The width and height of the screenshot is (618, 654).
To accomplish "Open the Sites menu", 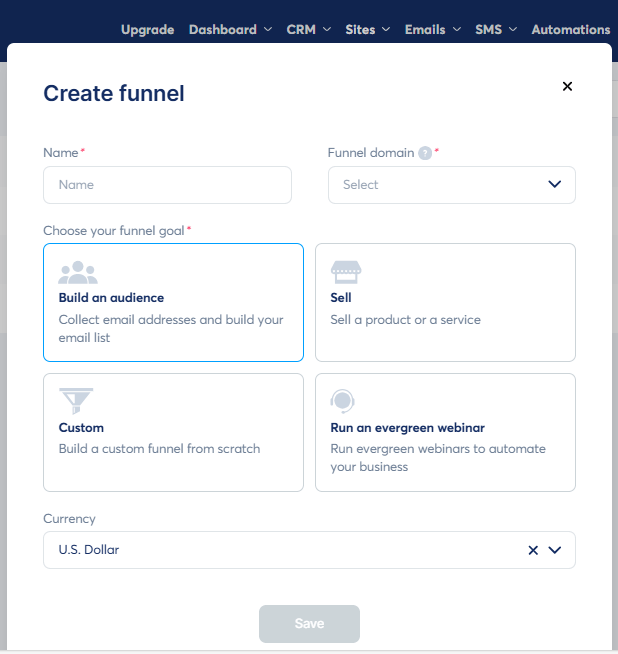I will pyautogui.click(x=367, y=30).
